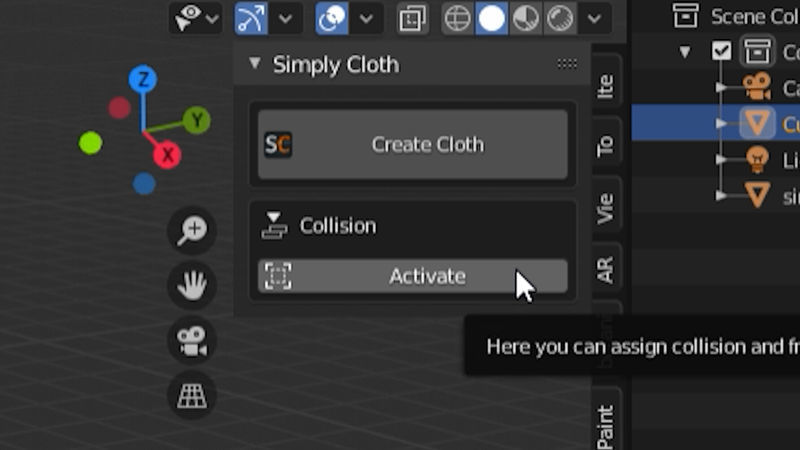Click the Scene Collection label

point(755,16)
